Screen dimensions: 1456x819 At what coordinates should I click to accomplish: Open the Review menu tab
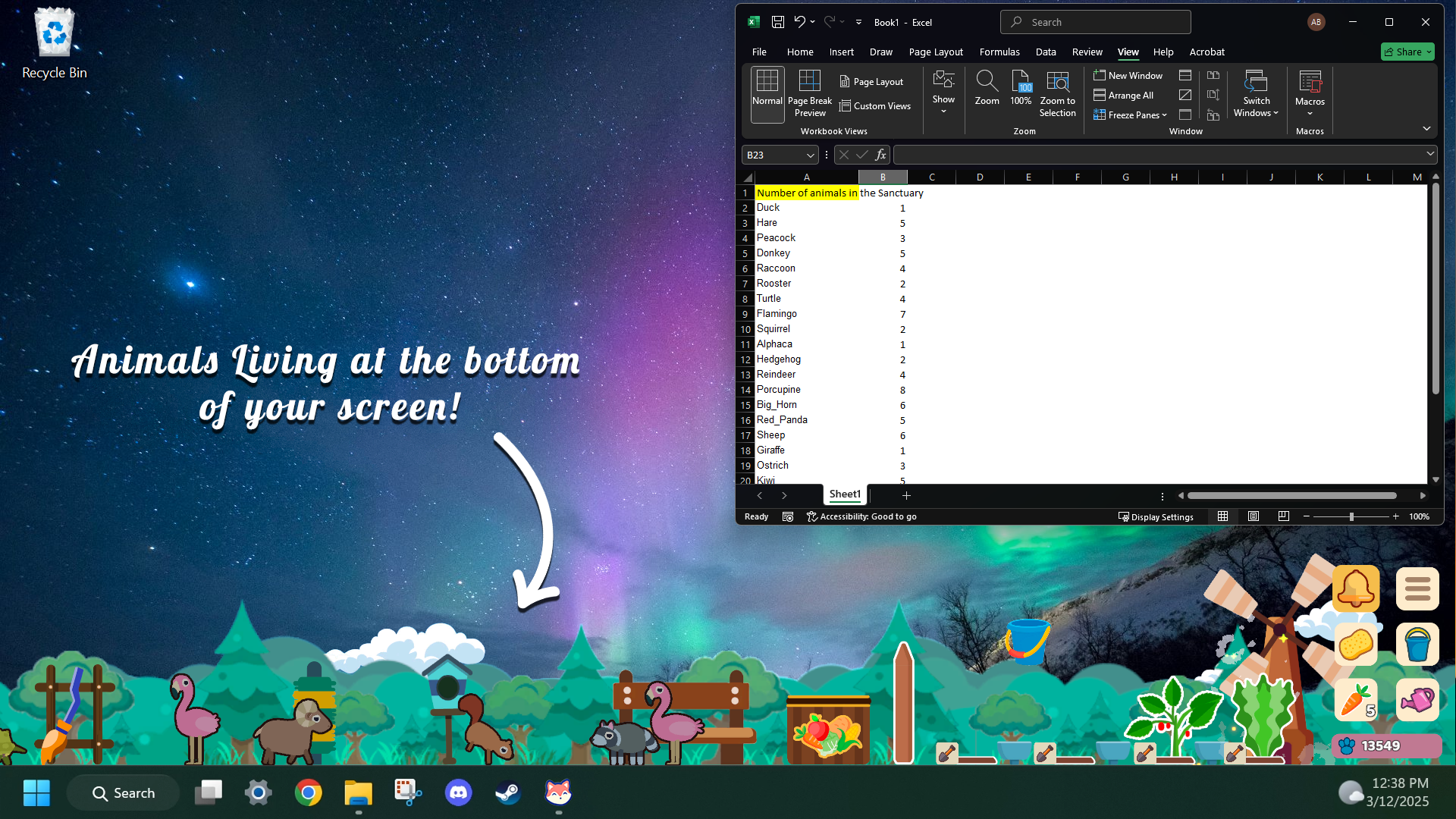[x=1087, y=52]
